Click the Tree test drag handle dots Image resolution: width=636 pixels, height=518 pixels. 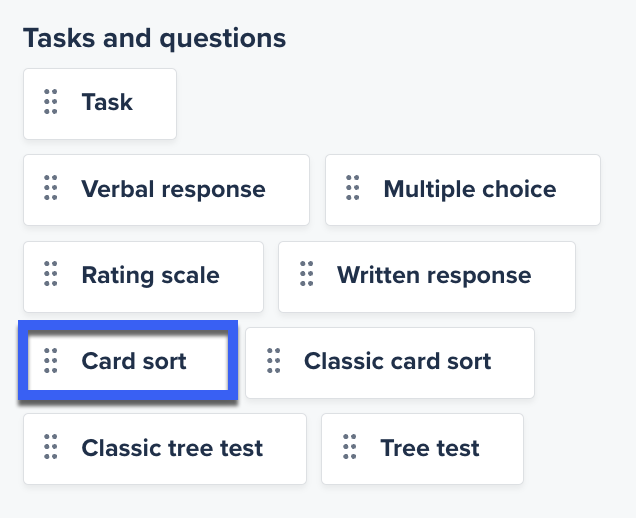click(350, 448)
